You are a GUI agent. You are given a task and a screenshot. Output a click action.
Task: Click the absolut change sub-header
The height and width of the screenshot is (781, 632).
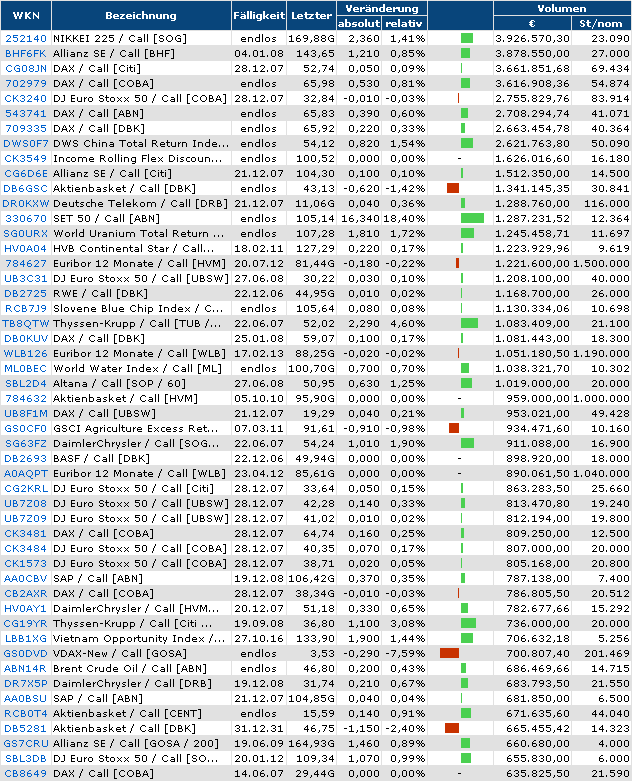click(x=359, y=23)
